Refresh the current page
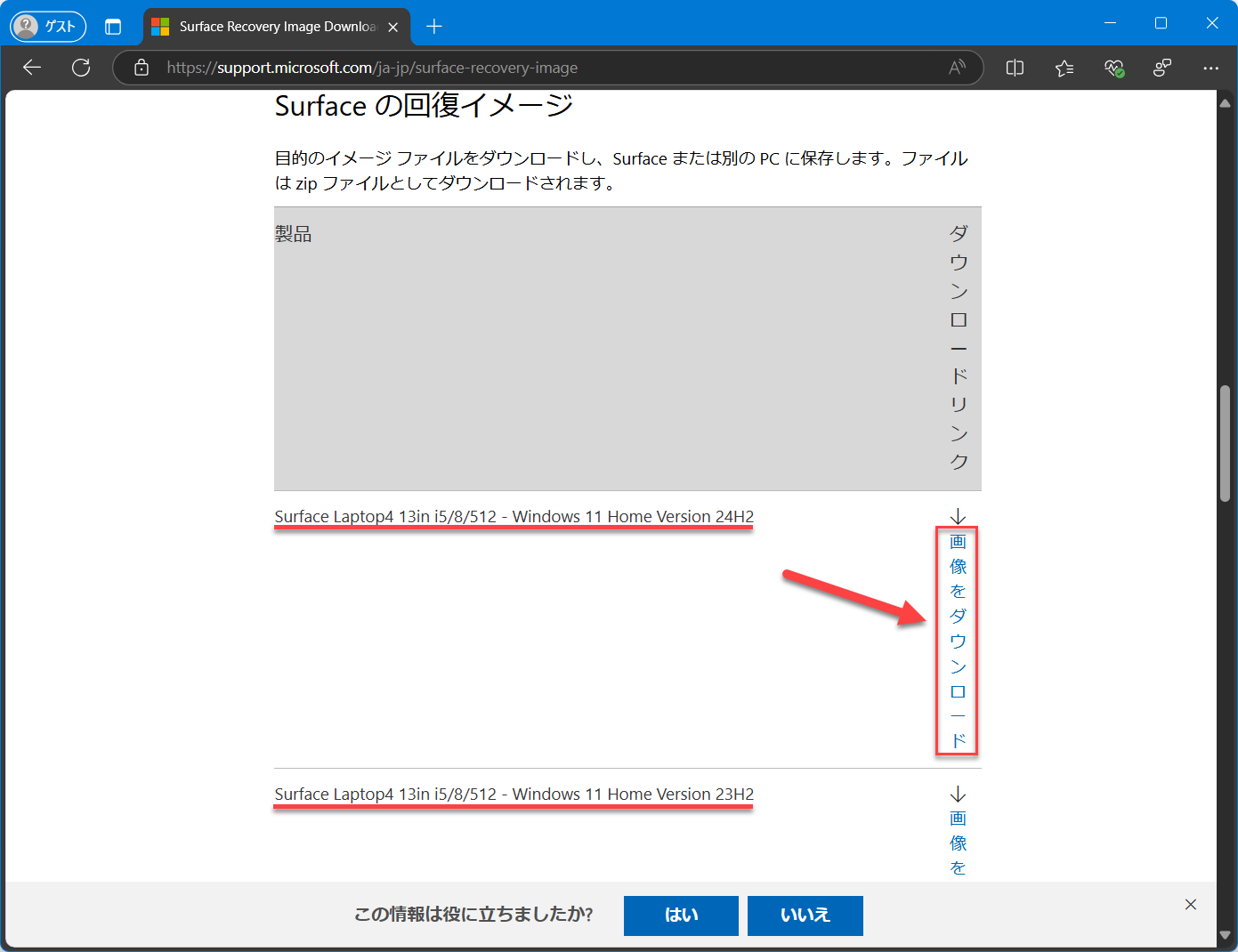This screenshot has height=952, width=1238. tap(81, 68)
